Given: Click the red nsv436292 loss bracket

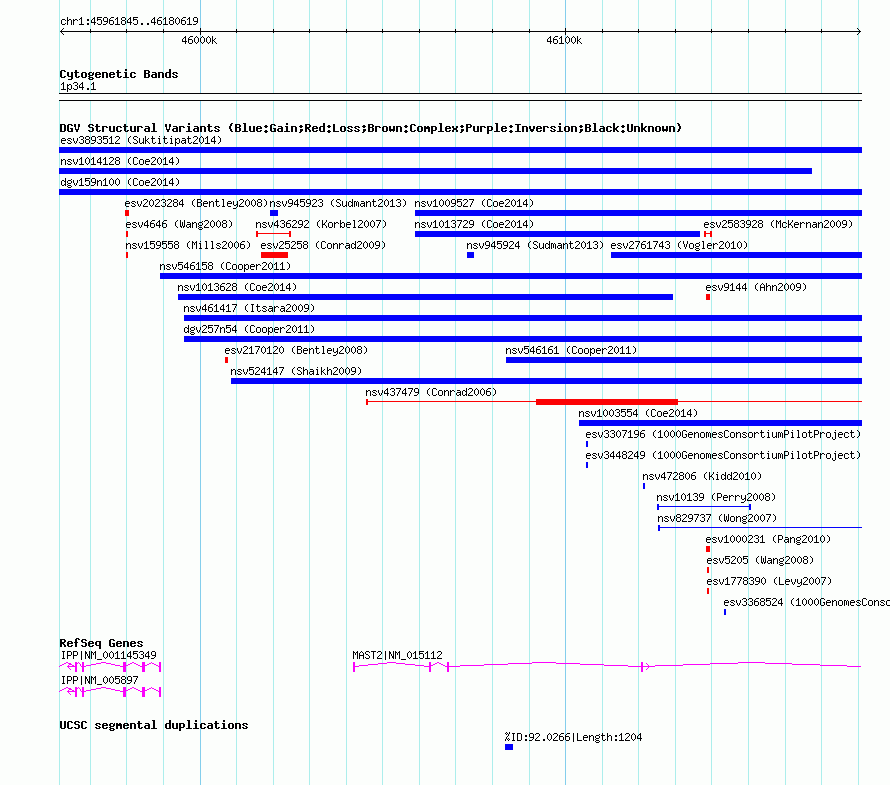Looking at the screenshot, I should pos(274,234).
